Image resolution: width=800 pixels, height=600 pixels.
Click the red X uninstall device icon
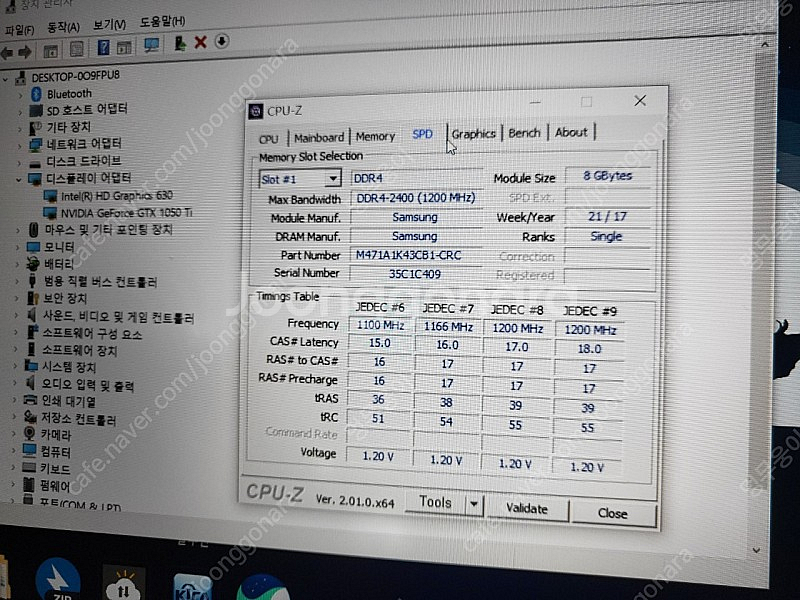201,42
